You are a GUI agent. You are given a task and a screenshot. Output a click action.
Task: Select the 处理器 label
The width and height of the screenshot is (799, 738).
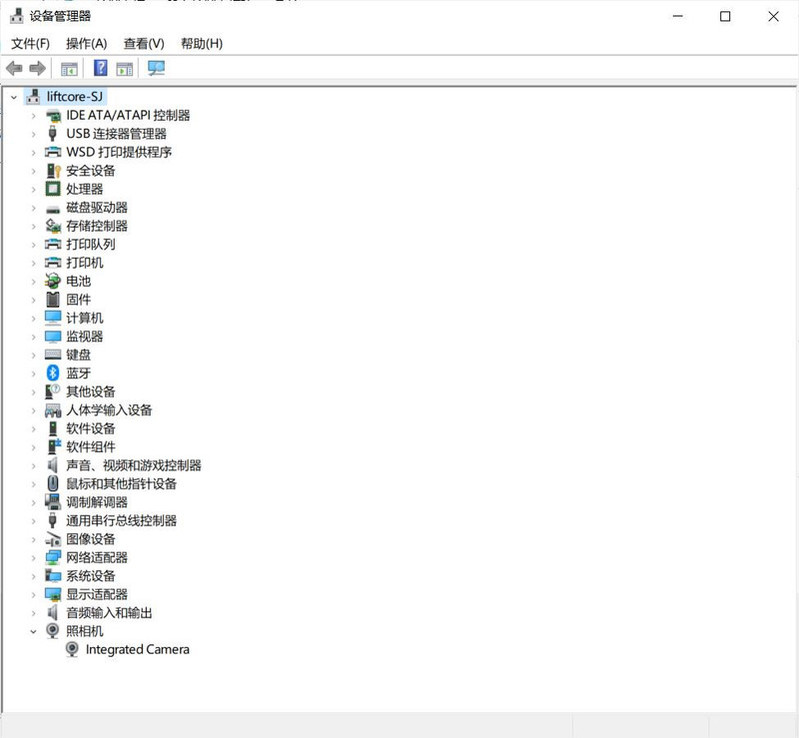tap(85, 189)
